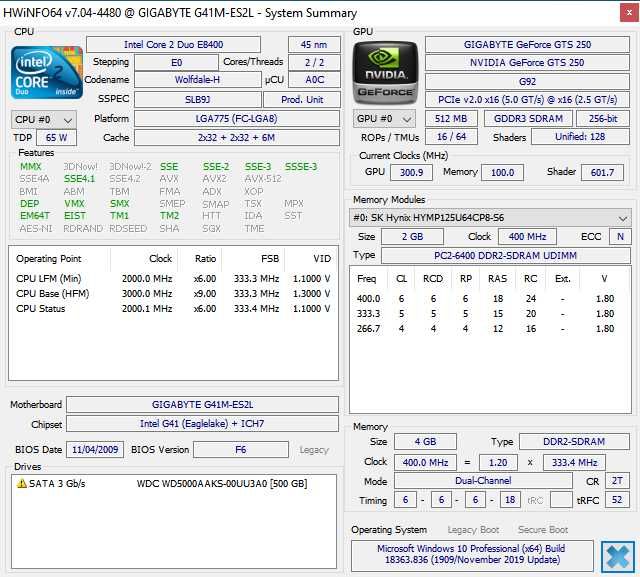The height and width of the screenshot is (577, 640).
Task: Click the ROPs / TMUs 16 / 64 value
Action: pyautogui.click(x=451, y=137)
